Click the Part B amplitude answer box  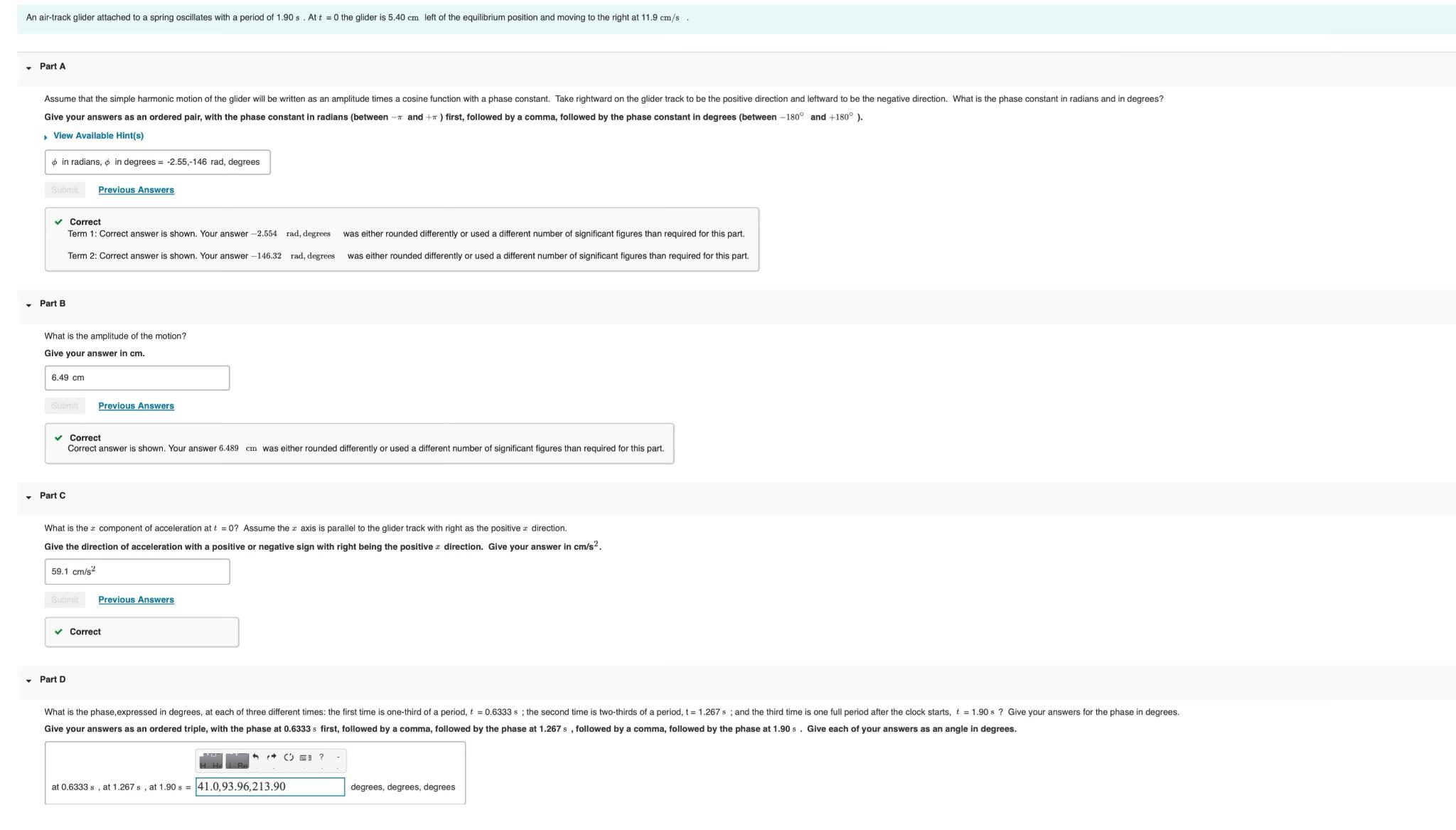tap(136, 378)
